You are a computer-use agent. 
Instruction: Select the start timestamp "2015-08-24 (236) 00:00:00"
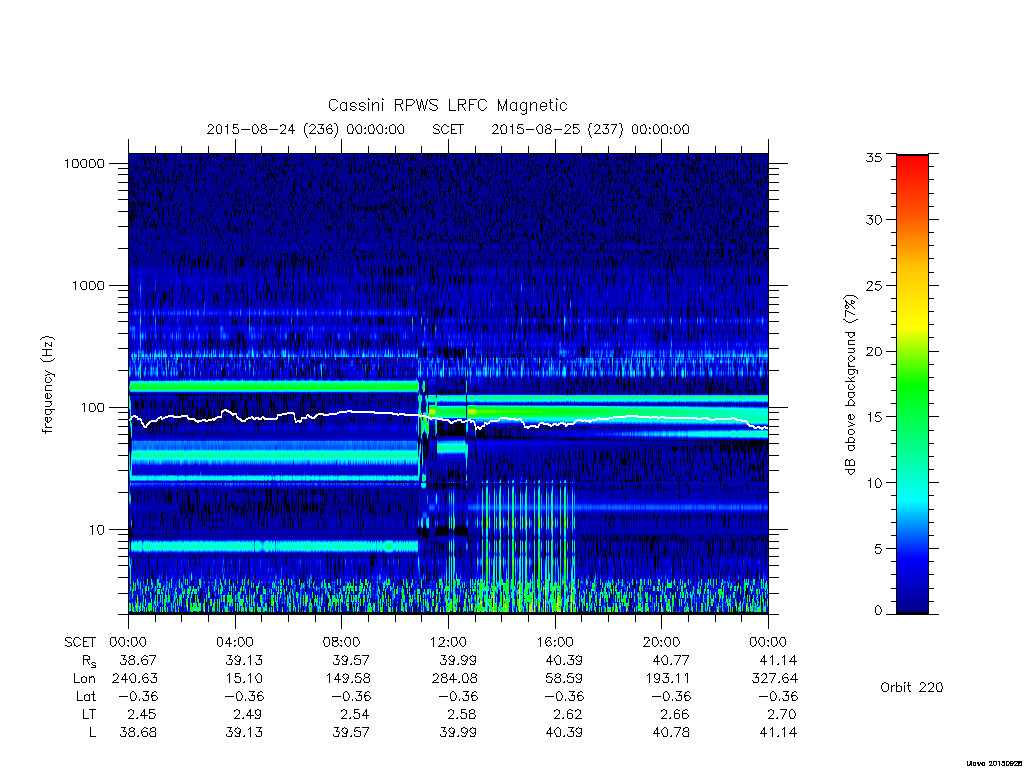(306, 129)
